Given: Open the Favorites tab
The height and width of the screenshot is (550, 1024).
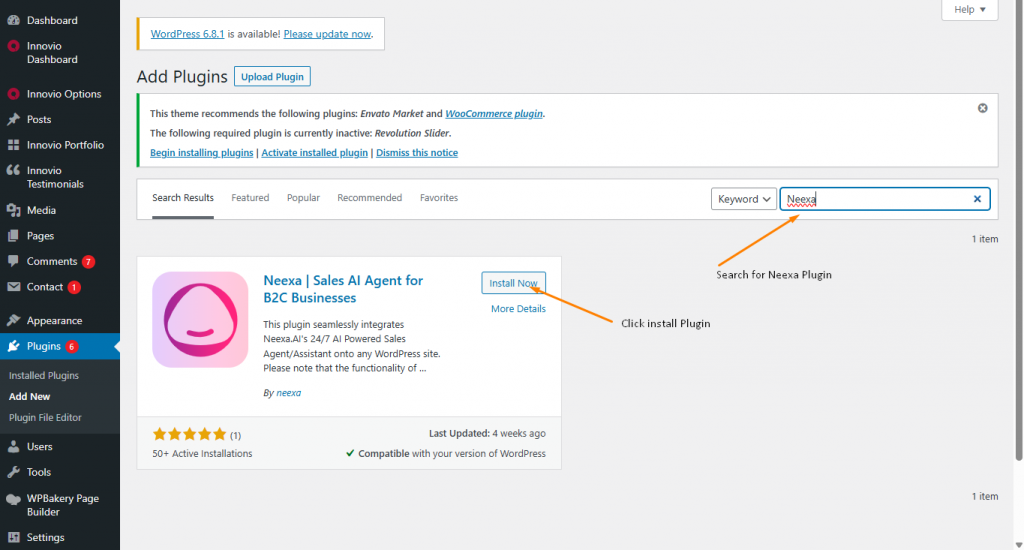Looking at the screenshot, I should 439,198.
